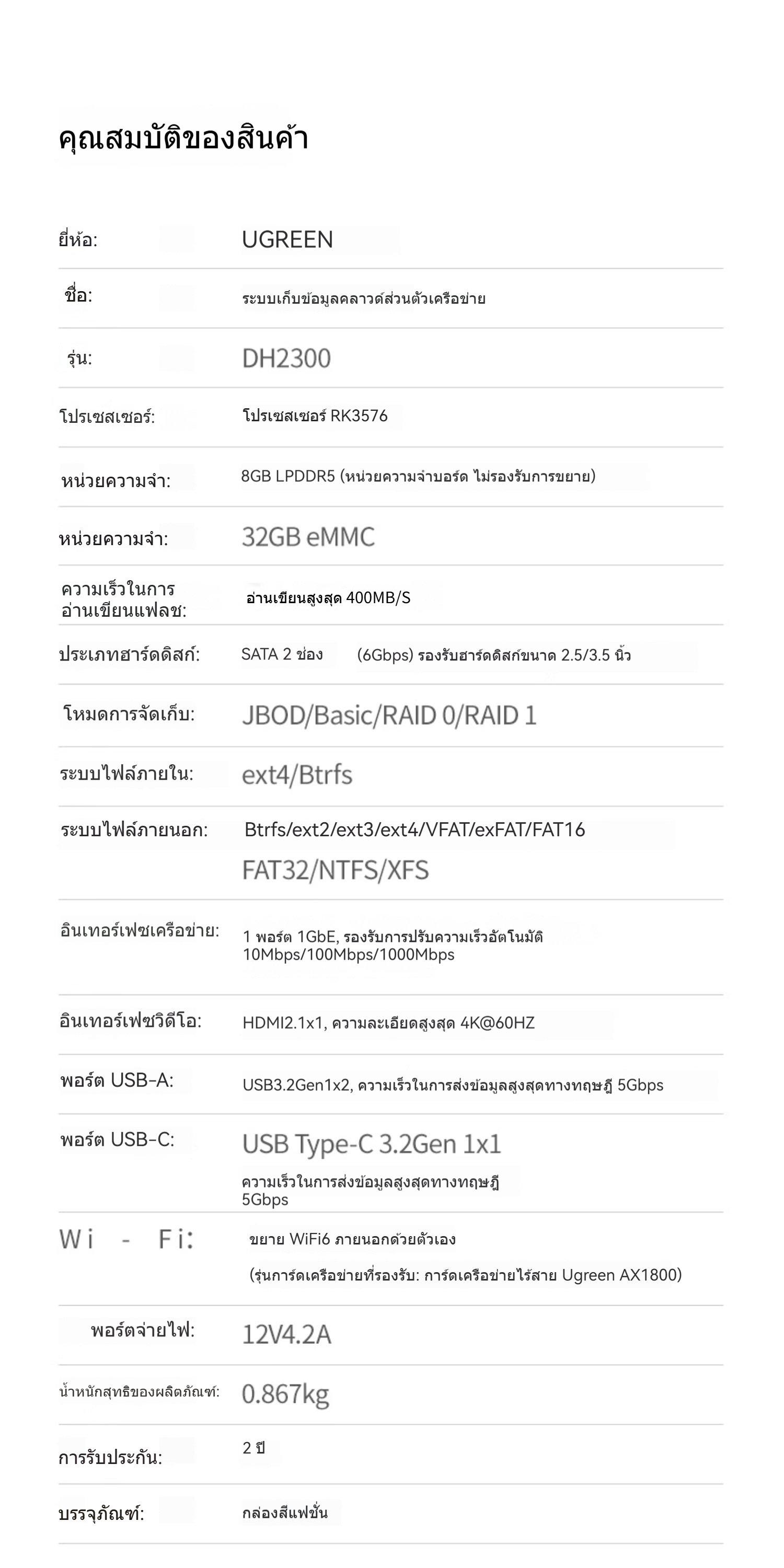The image size is (784, 1568).
Task: Click the heading คุณสมบัติของสินค้า
Action: pos(183,137)
